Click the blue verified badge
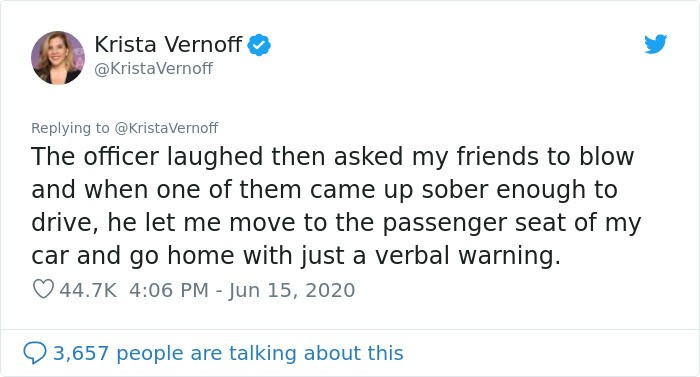The height and width of the screenshot is (377, 700). [x=259, y=45]
